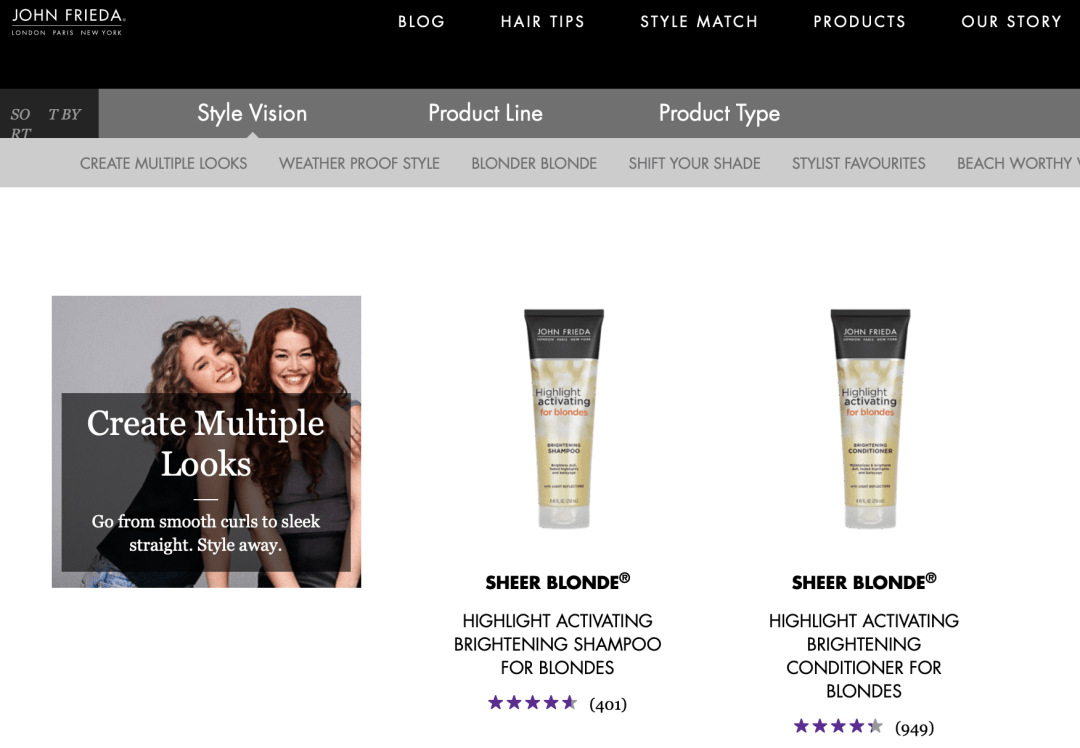Choose the Blonder Blonde filter

click(x=534, y=163)
